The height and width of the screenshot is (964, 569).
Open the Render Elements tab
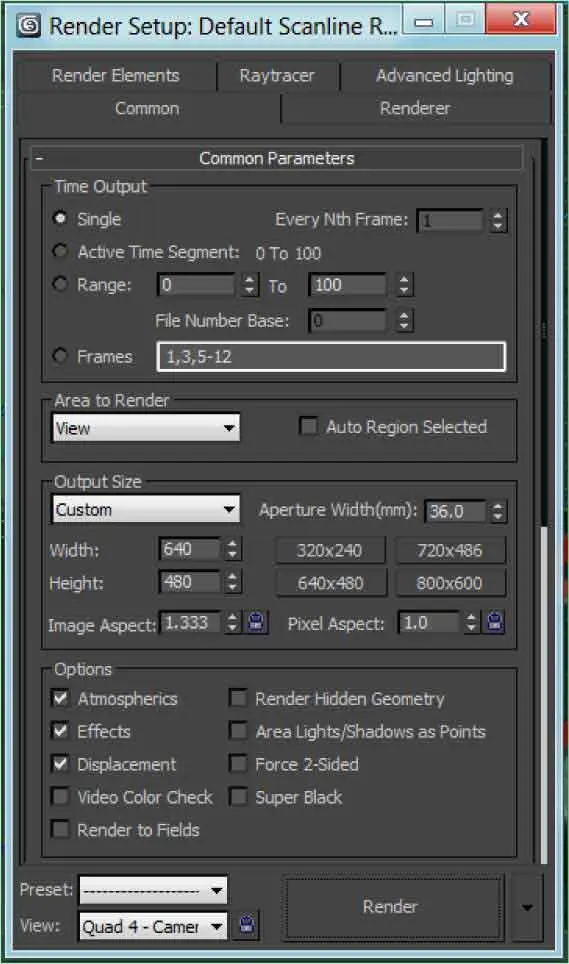(x=116, y=76)
